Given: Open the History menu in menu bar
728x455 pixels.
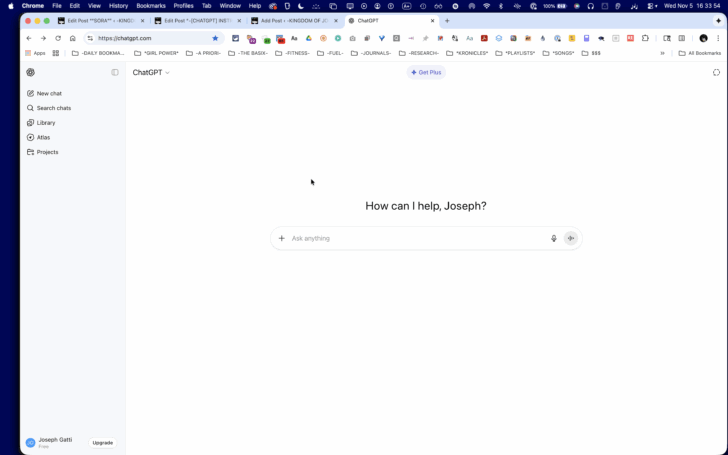Looking at the screenshot, I should point(118,6).
